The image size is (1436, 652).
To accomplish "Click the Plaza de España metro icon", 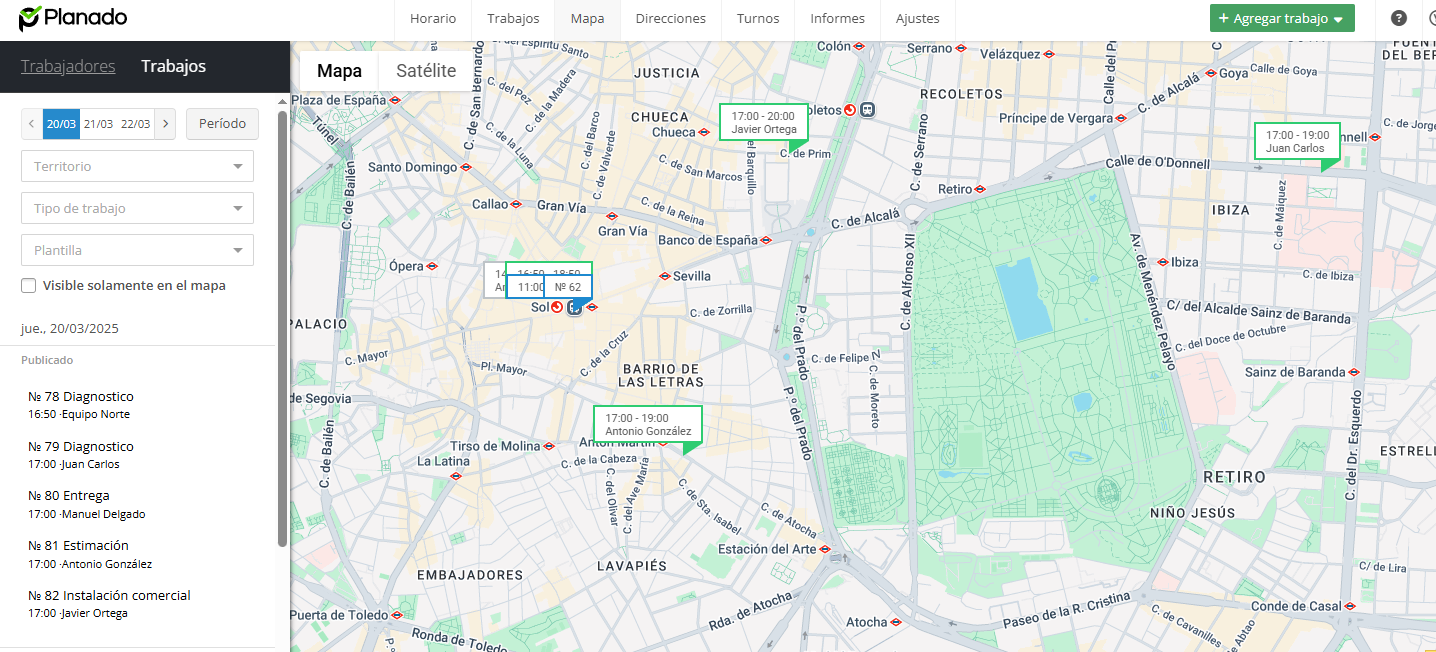I will tap(395, 100).
